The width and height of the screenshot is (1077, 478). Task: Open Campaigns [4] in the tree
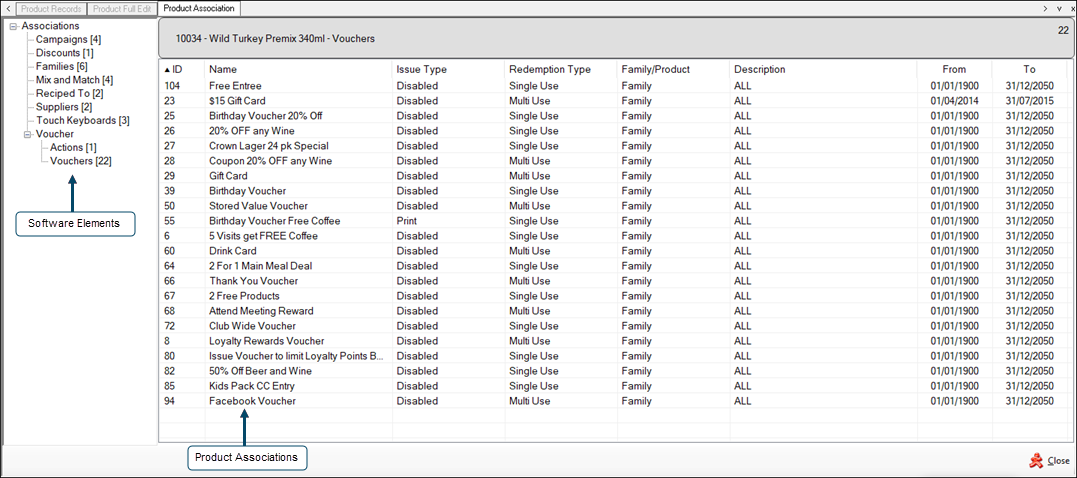point(69,39)
